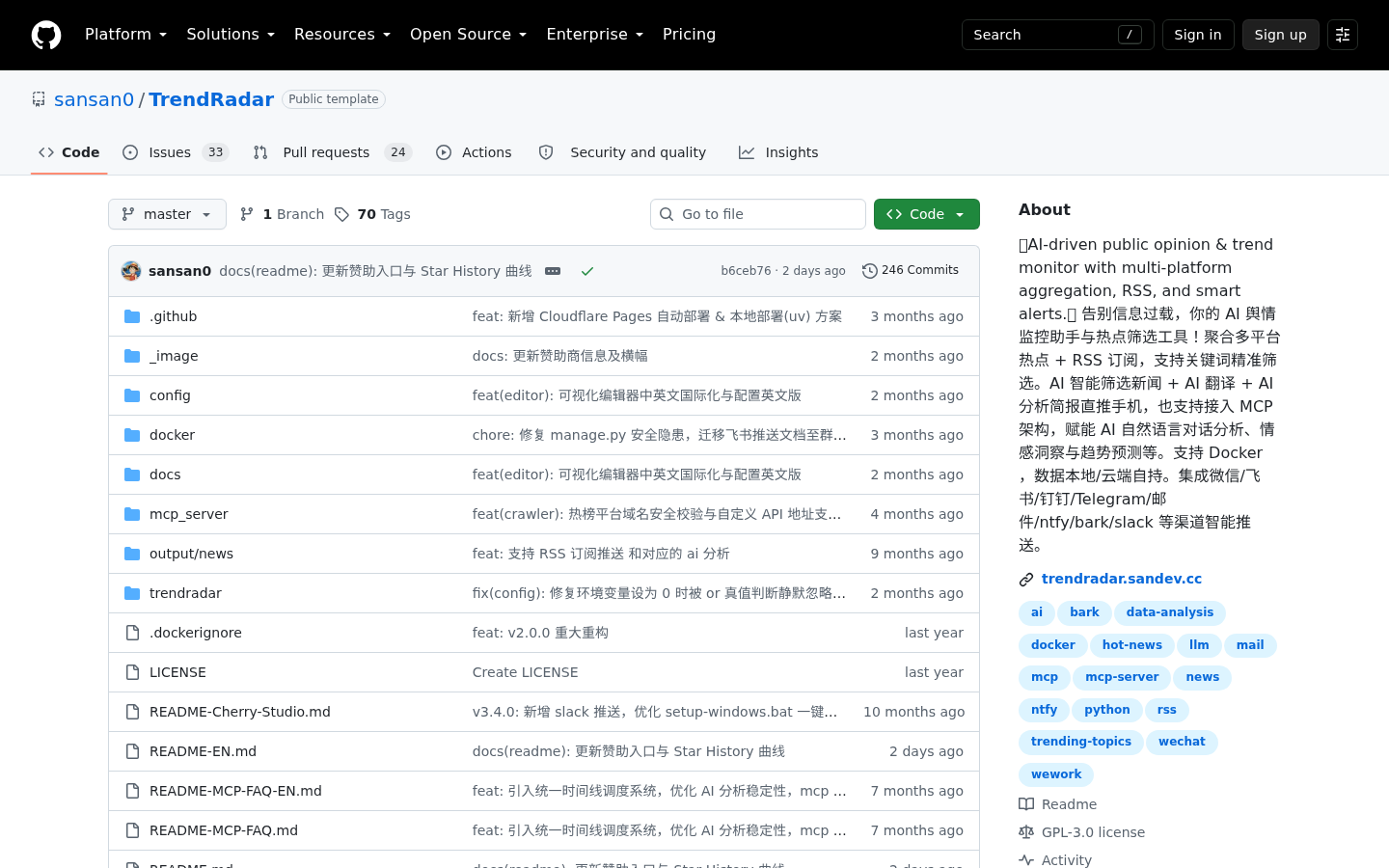Screen dimensions: 1389x868
Task: Click the folder icon next to _image
Action: [132, 356]
